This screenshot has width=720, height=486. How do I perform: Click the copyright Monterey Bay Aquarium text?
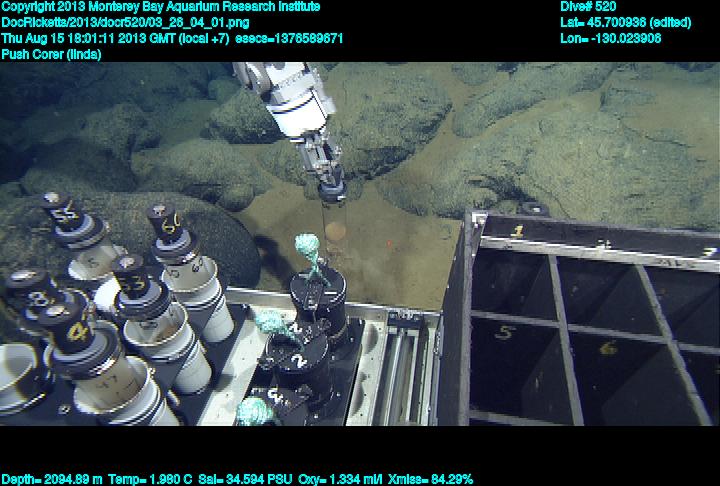(160, 6)
